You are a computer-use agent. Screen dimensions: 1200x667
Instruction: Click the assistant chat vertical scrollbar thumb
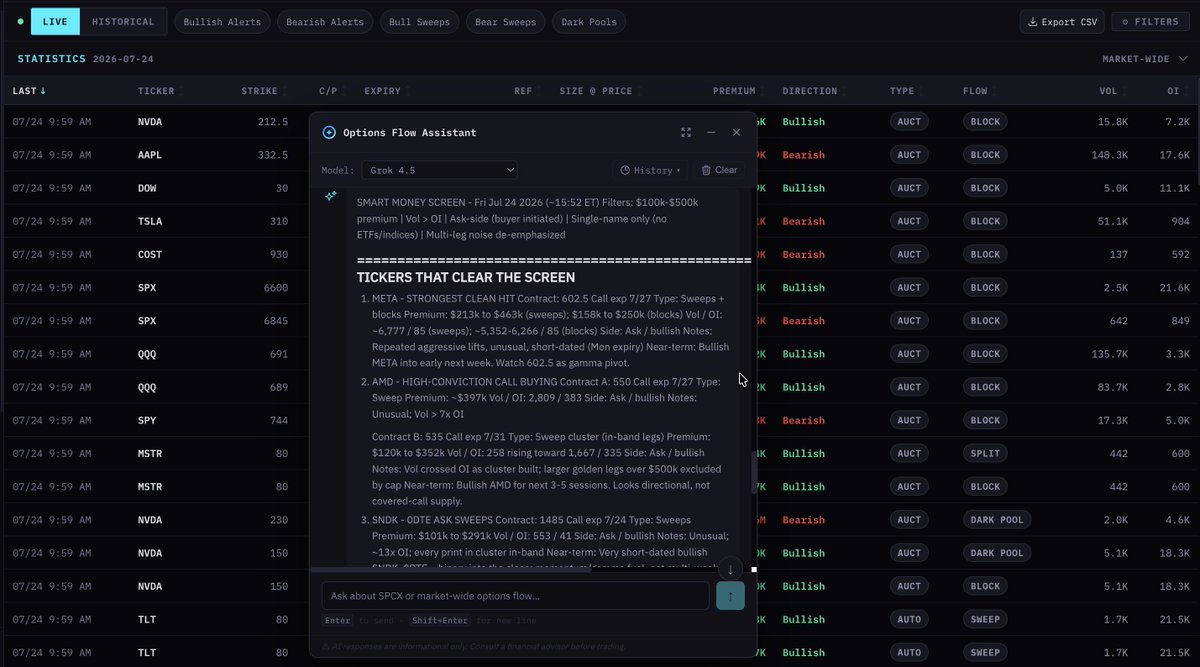[x=753, y=472]
